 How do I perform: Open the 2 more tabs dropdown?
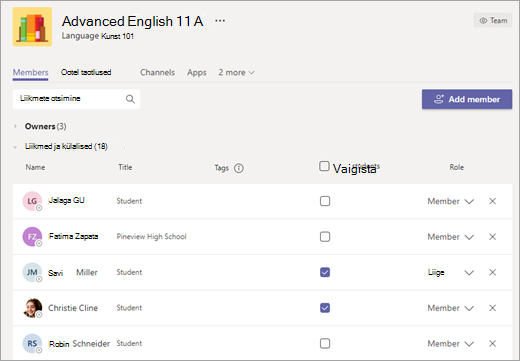(236, 72)
